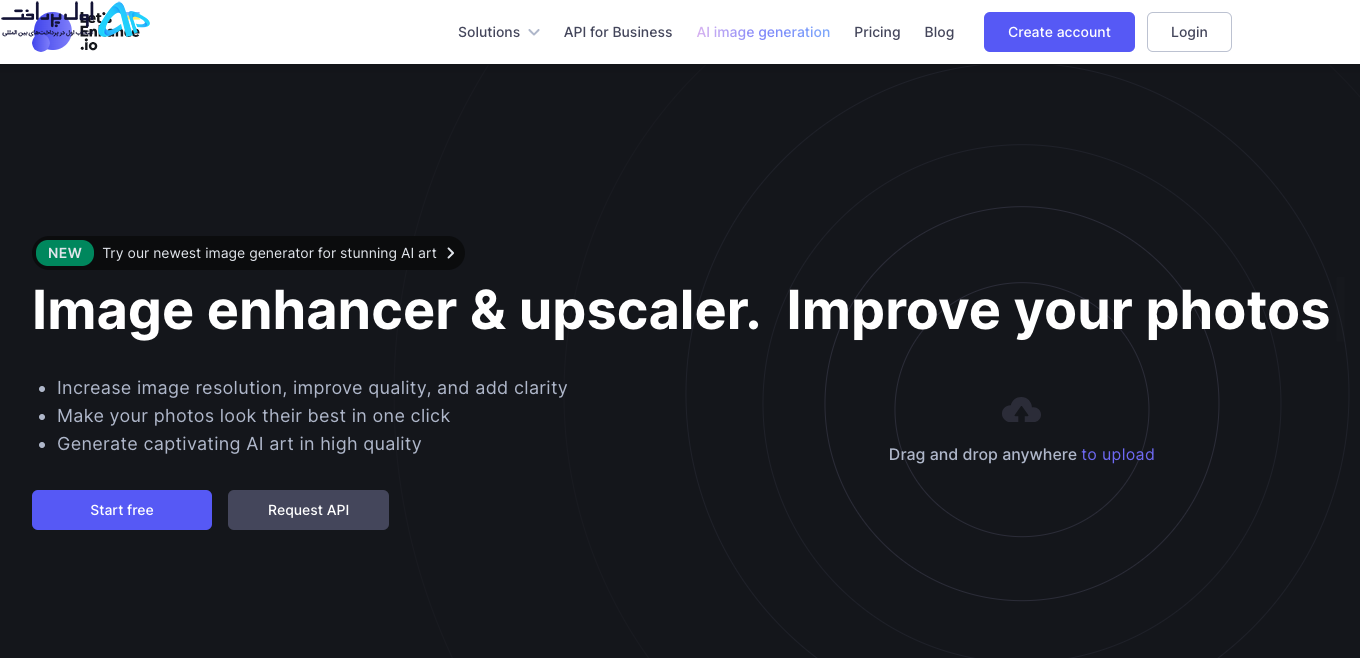Viewport: 1360px width, 658px height.
Task: Click the 'Image enhancer & upscaler.' heading
Action: coord(397,311)
